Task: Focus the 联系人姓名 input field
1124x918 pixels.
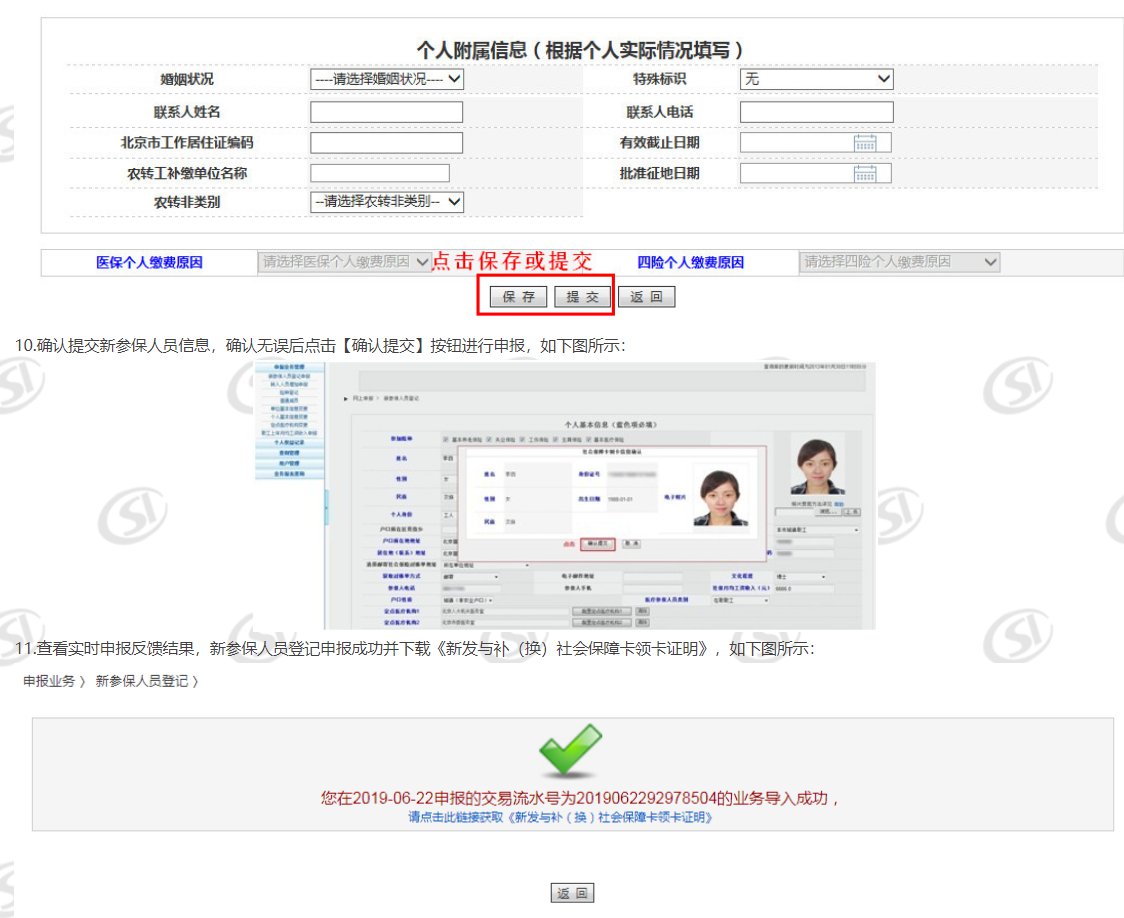Action: coord(386,112)
